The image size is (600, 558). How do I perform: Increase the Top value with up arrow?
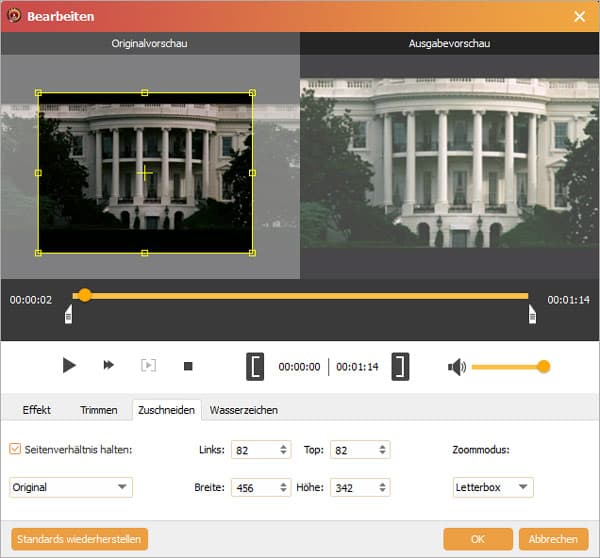(x=382, y=446)
